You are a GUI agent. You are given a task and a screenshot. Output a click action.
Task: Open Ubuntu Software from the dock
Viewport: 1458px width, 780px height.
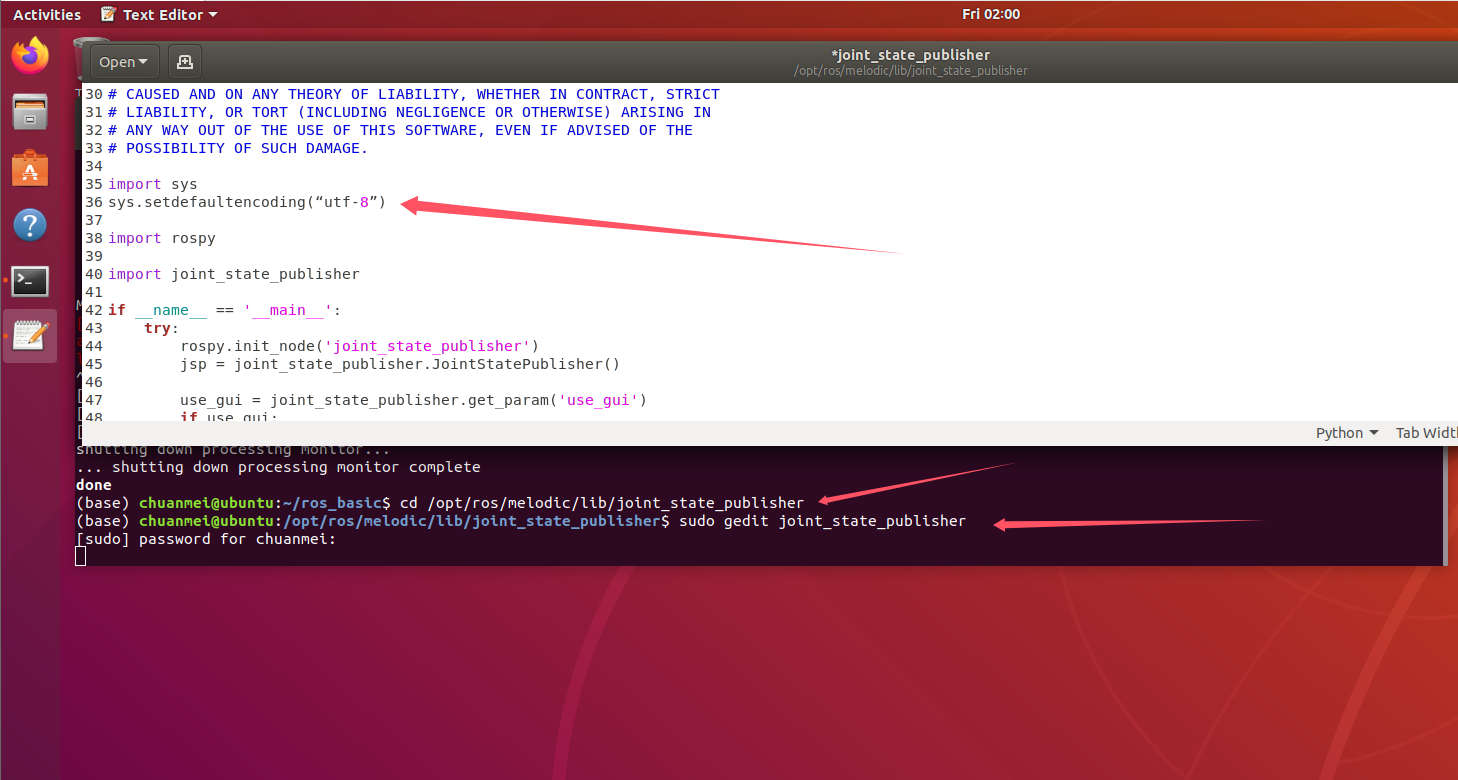click(29, 168)
